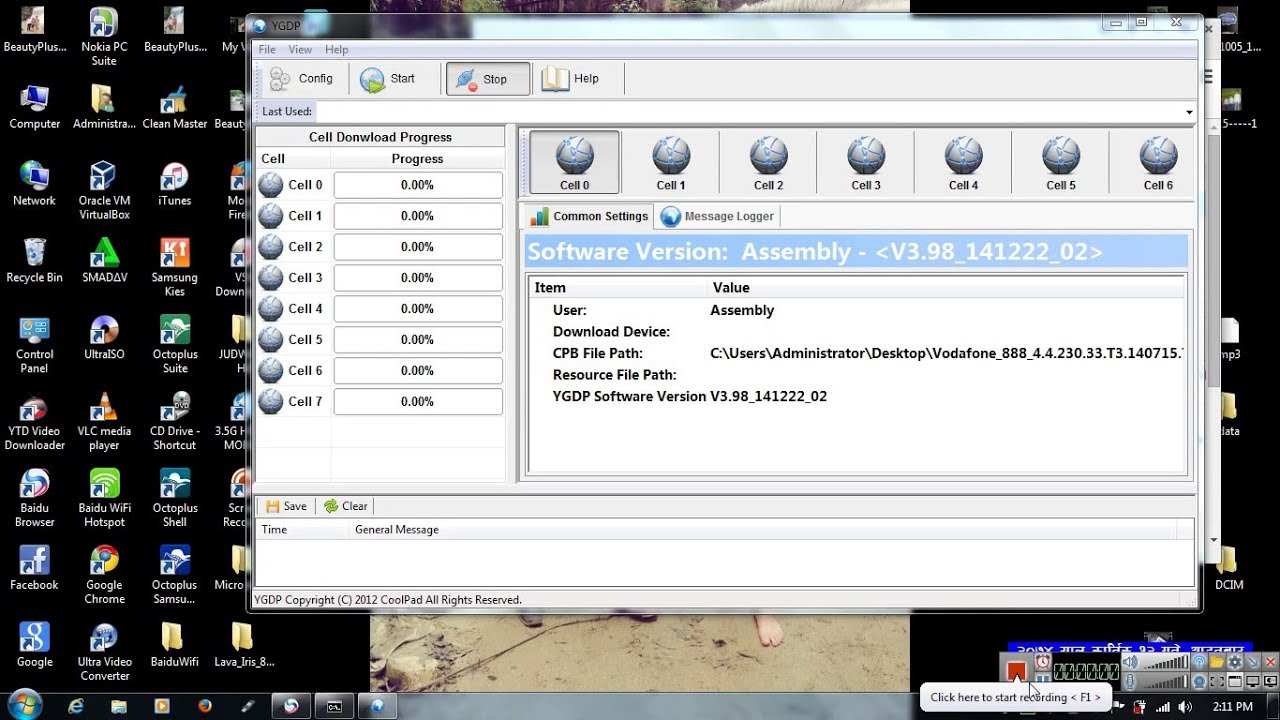1280x720 pixels.
Task: Open the View menu
Action: point(300,49)
